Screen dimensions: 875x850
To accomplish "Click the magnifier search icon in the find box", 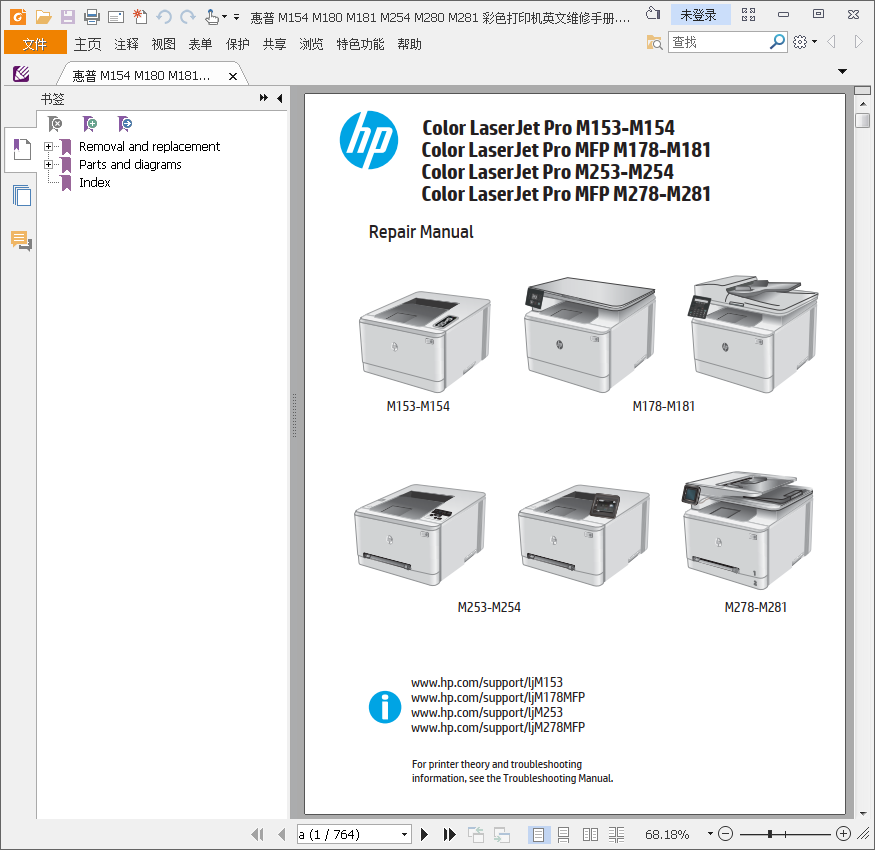I will point(777,42).
